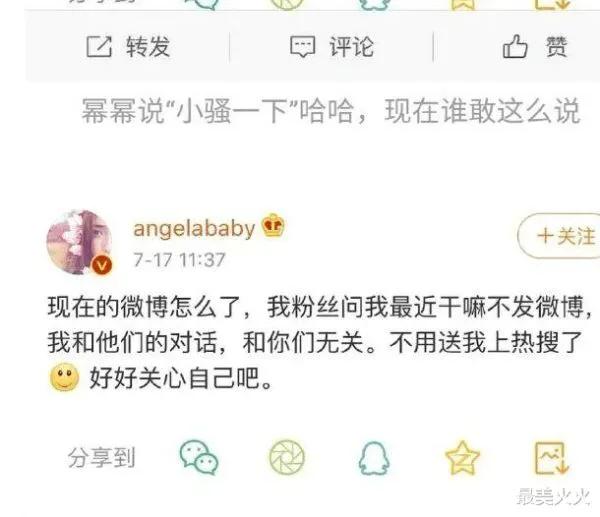Like the post with thumbs-up icon
Image resolution: width=600 pixels, height=517 pixels.
click(x=515, y=46)
